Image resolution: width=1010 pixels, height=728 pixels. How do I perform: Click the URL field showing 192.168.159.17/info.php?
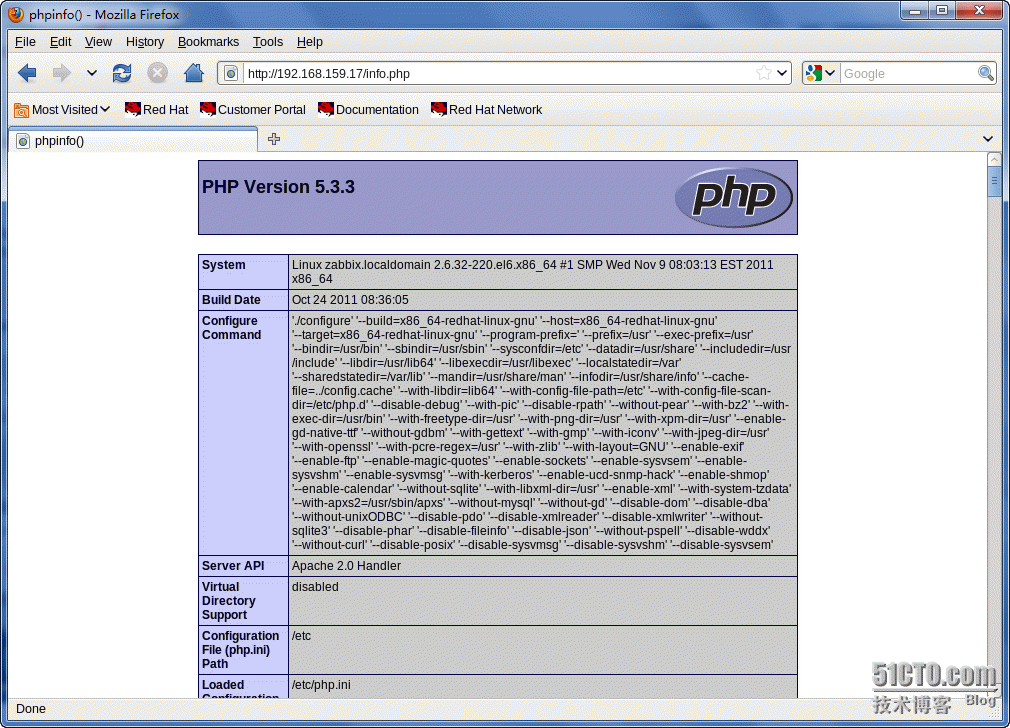point(499,73)
